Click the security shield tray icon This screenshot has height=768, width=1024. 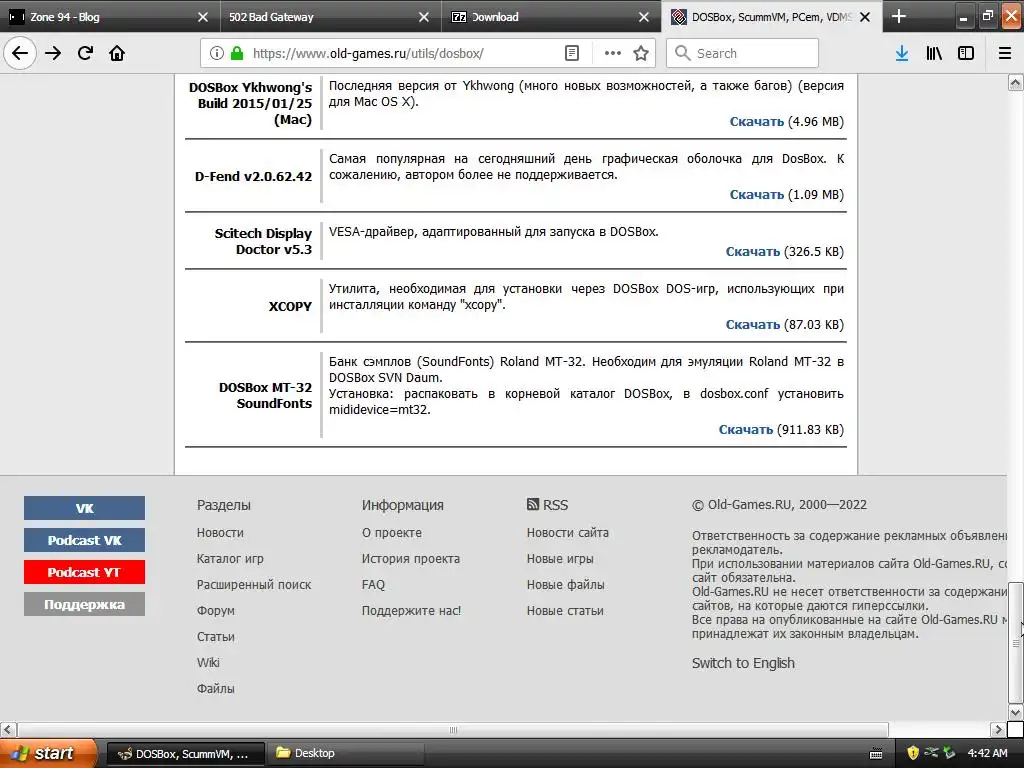click(913, 753)
